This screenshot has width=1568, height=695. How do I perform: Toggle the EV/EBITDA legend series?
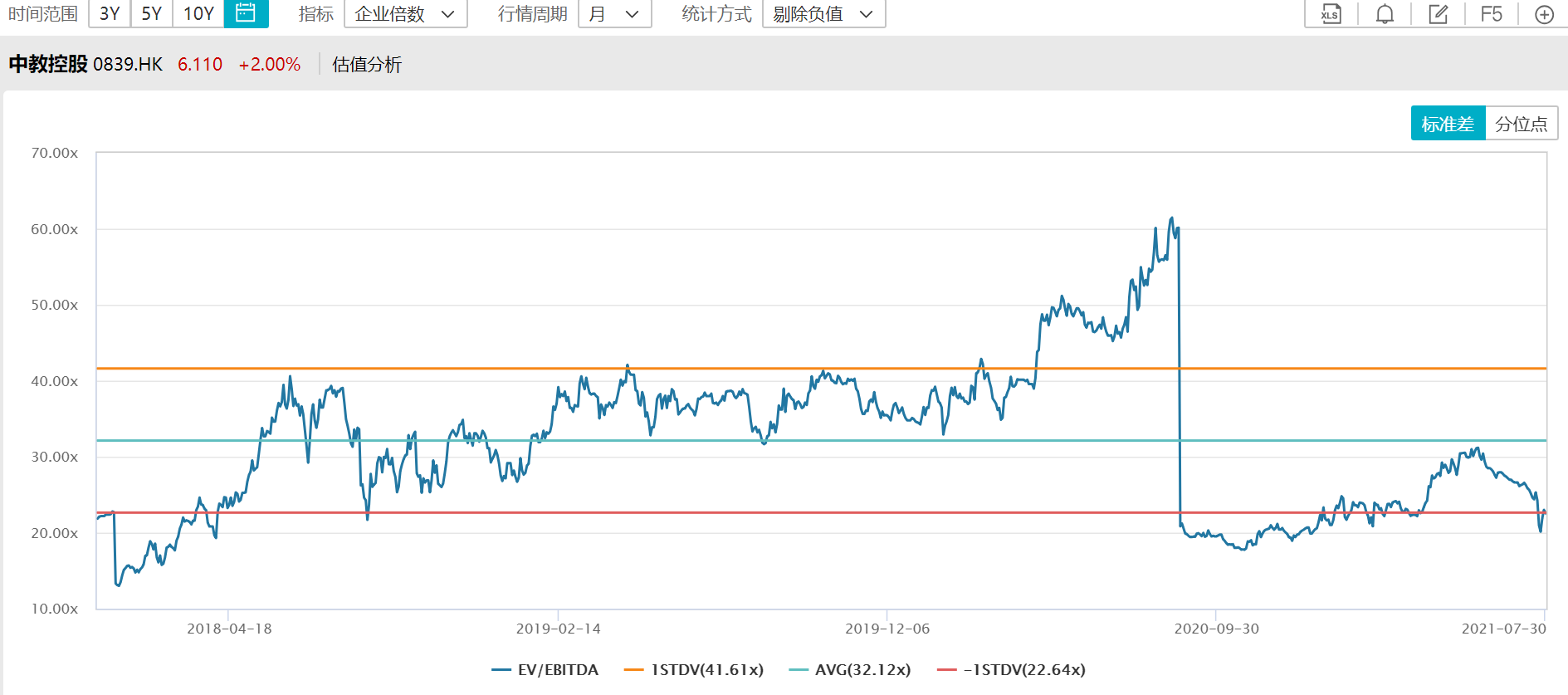coord(545,669)
